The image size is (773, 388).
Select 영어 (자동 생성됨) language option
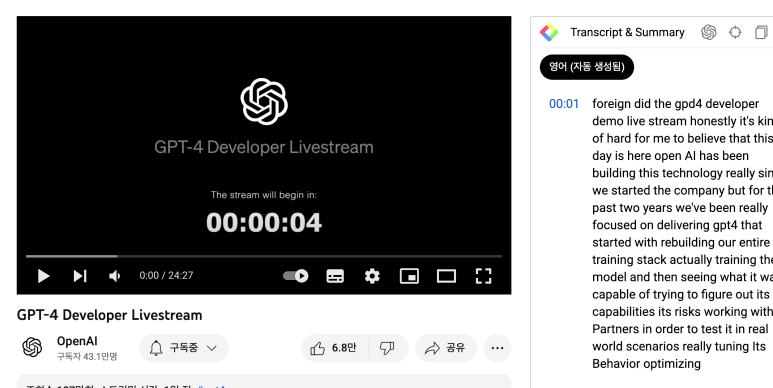tap(587, 67)
